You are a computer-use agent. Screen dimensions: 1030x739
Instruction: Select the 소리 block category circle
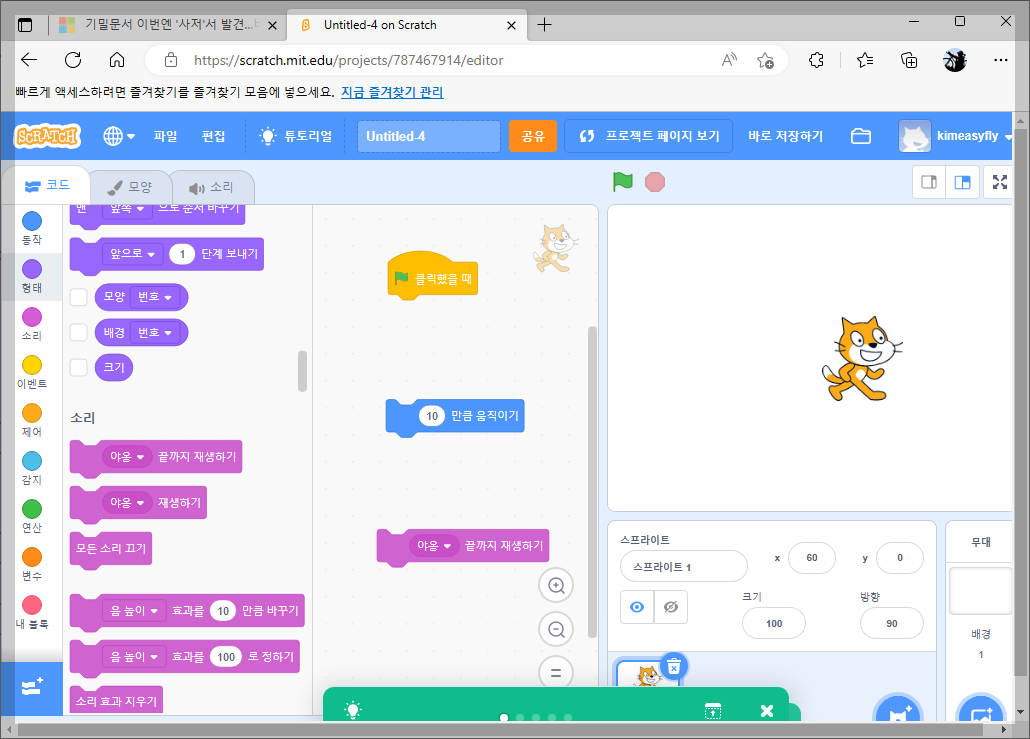(32, 317)
